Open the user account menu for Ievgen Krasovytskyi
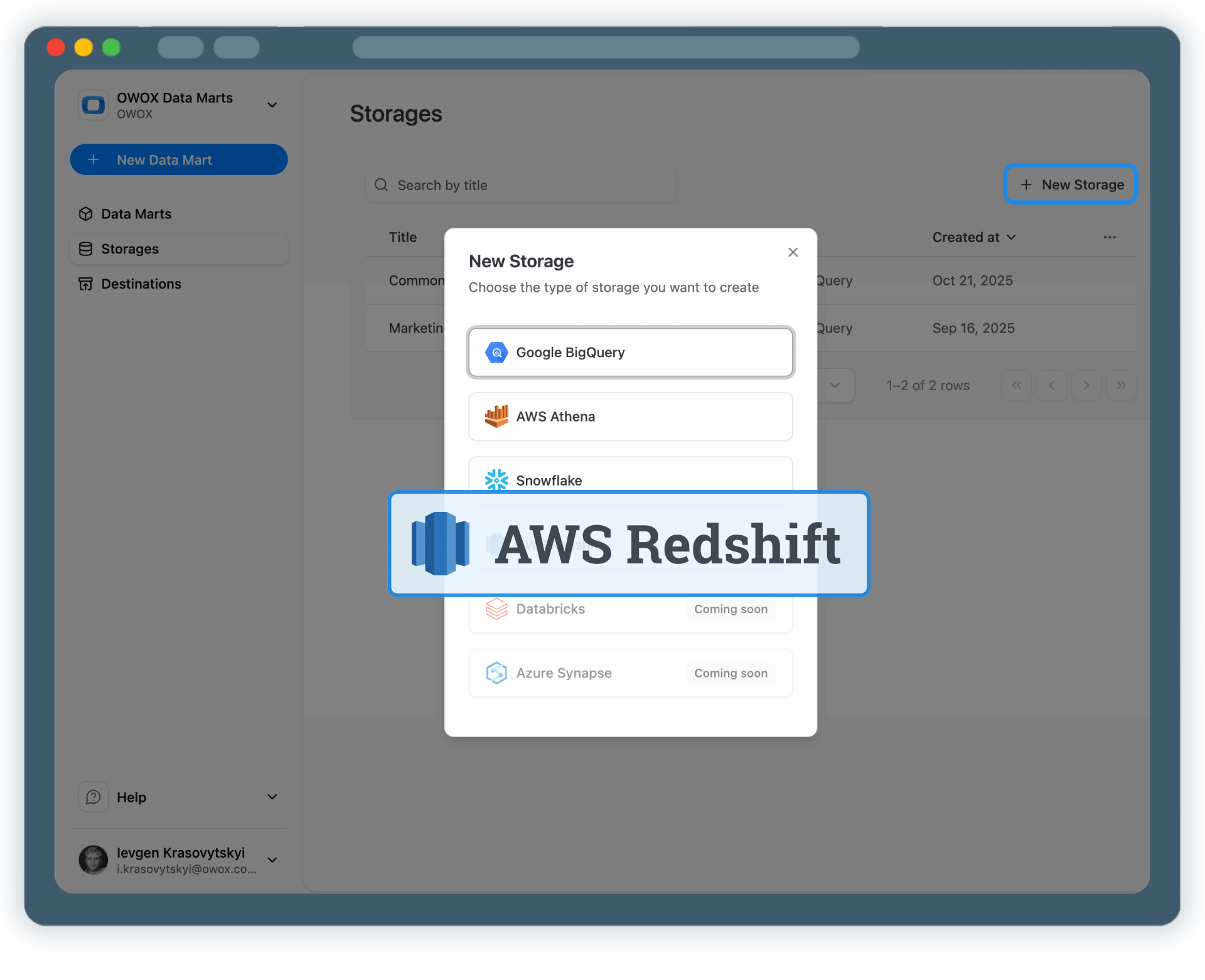This screenshot has height=980, width=1205. tap(272, 860)
